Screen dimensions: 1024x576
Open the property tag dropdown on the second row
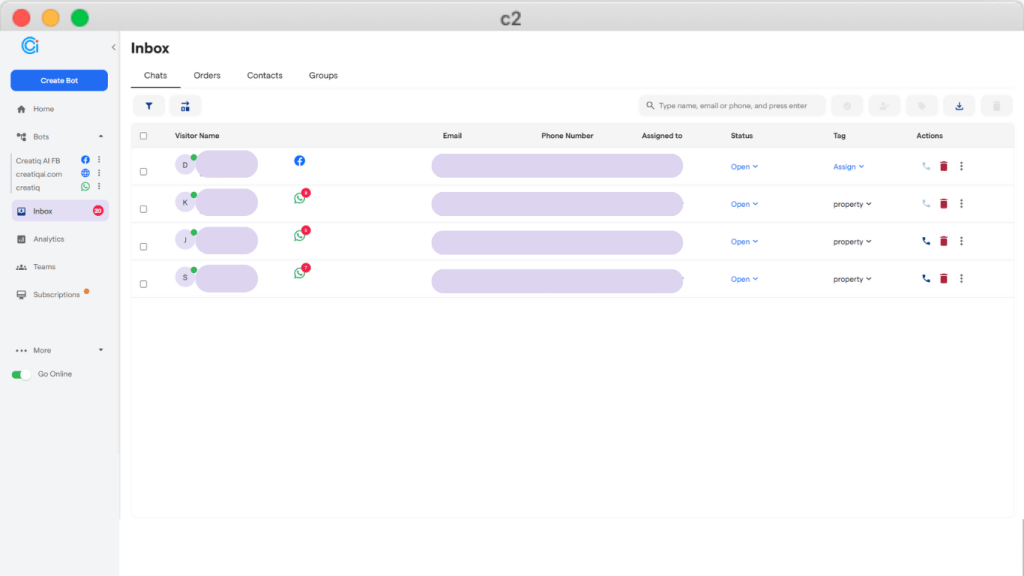(853, 203)
